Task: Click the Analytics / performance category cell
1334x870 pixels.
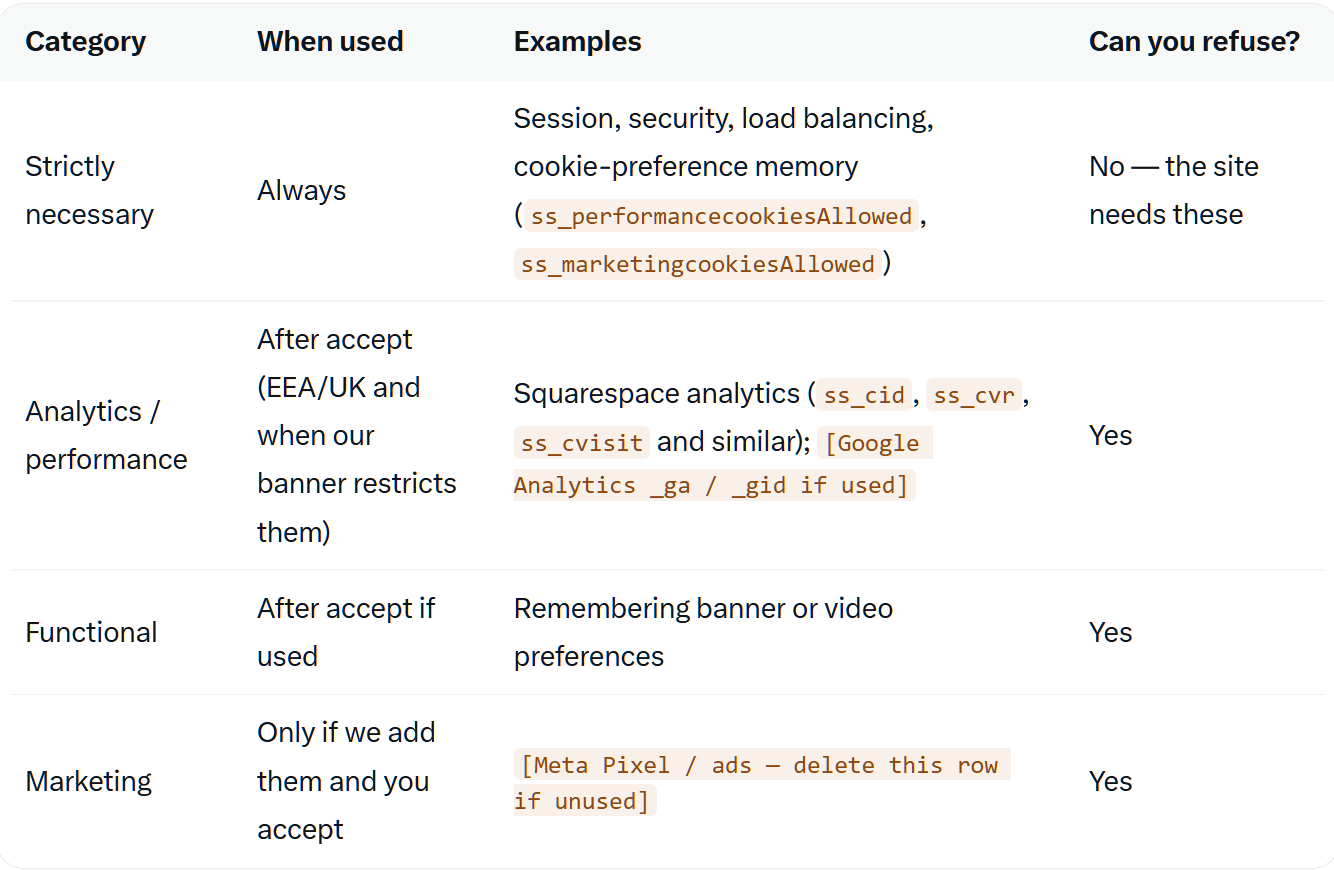Action: pyautogui.click(x=106, y=435)
